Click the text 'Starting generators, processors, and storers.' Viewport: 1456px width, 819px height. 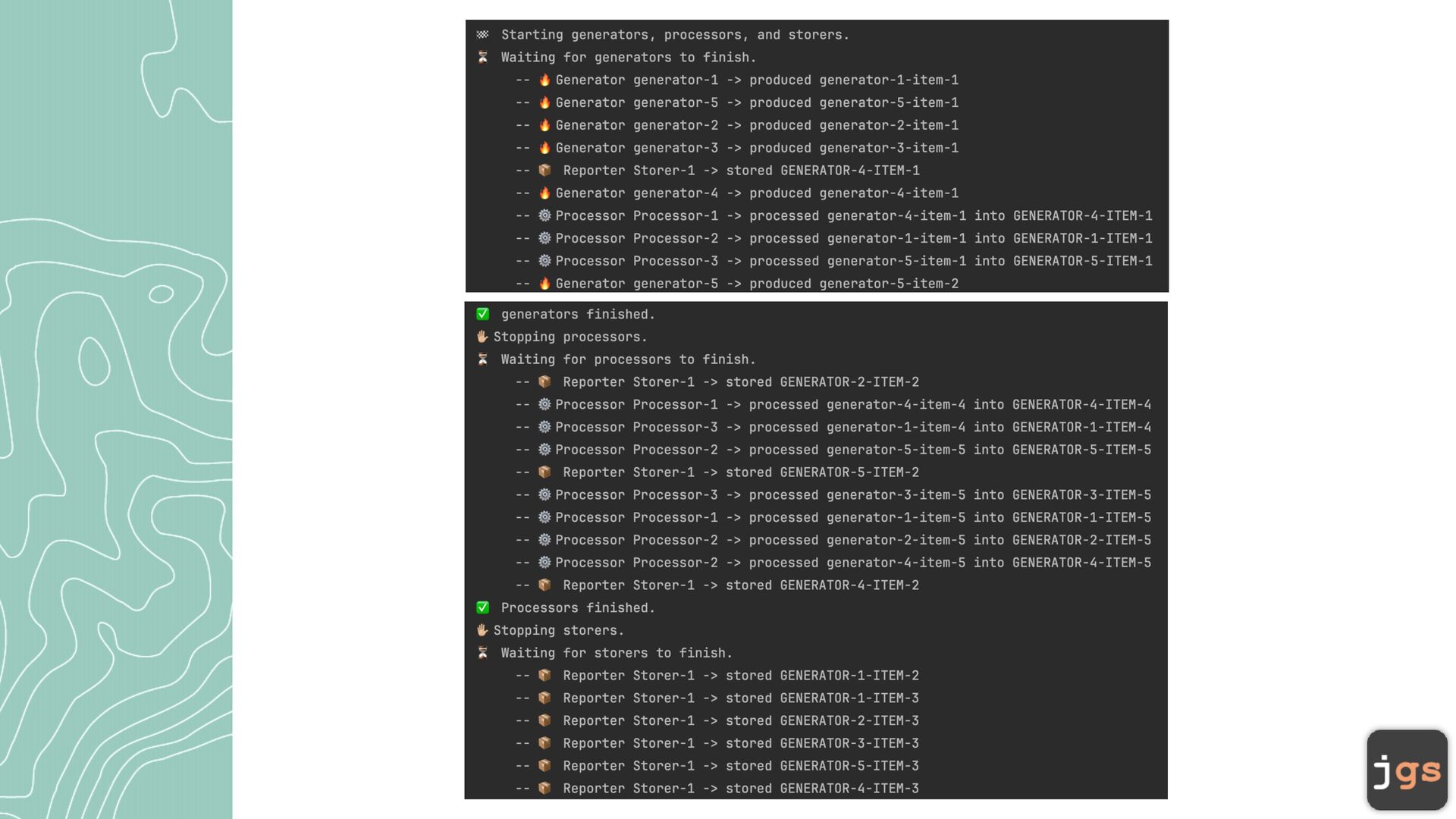(x=675, y=35)
